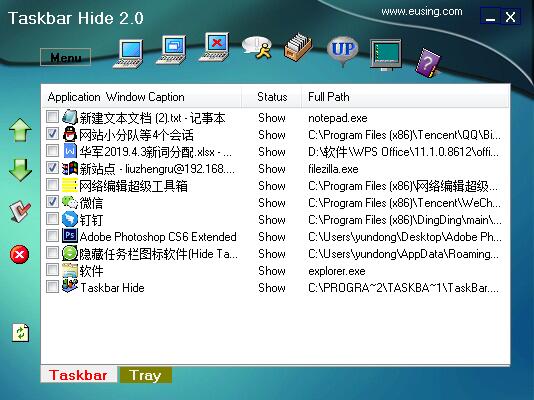Screen dimensions: 534x400
Task: Check the 隐藏任务栏图标软件 checkbox
Action: (52, 253)
